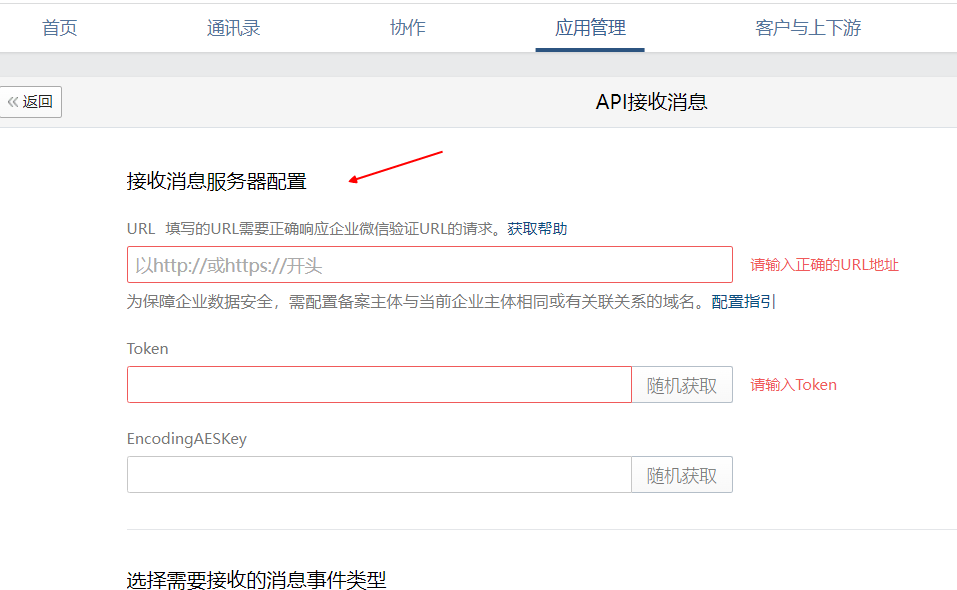The height and width of the screenshot is (590, 957).
Task: Click the 接收消息服务器配置 heading
Action: pos(217,181)
